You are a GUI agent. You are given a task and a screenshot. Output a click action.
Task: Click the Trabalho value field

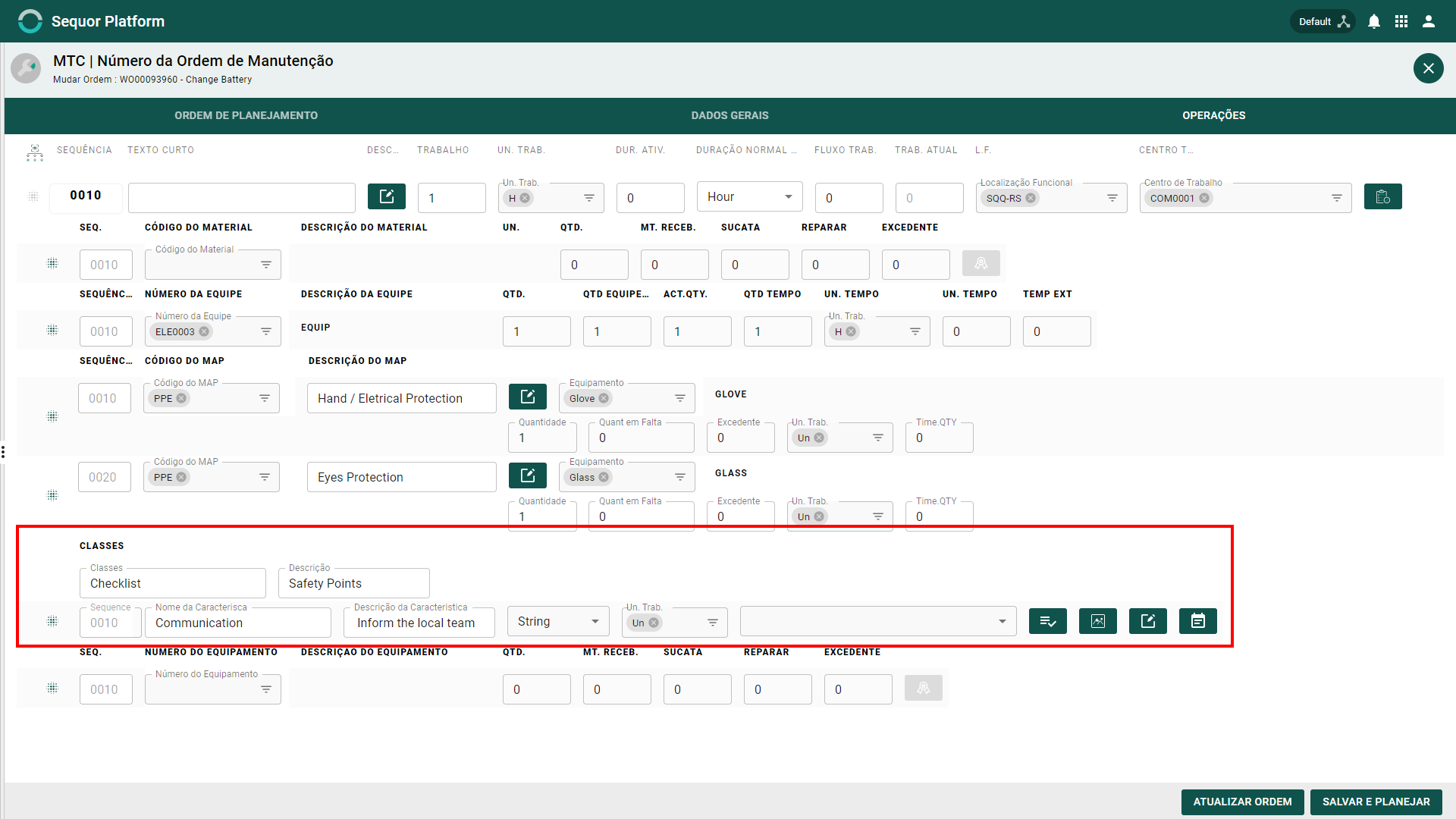click(451, 198)
